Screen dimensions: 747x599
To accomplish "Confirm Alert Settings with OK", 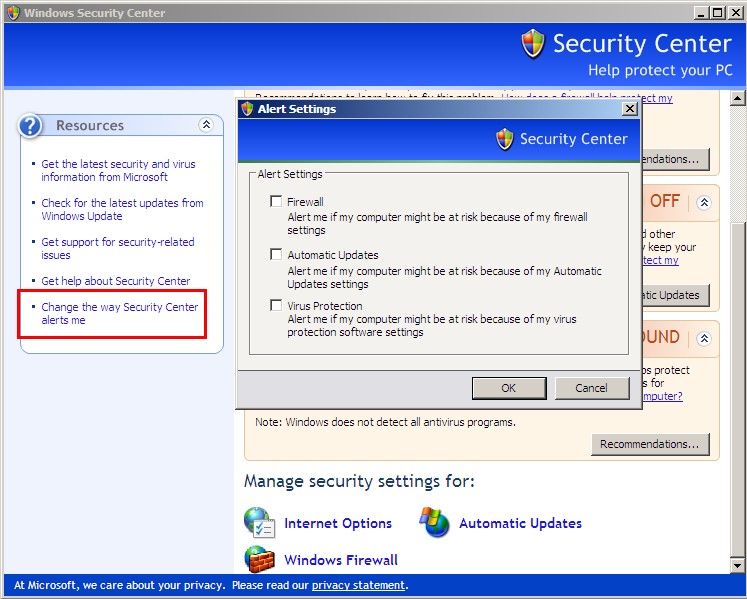I will [x=509, y=388].
